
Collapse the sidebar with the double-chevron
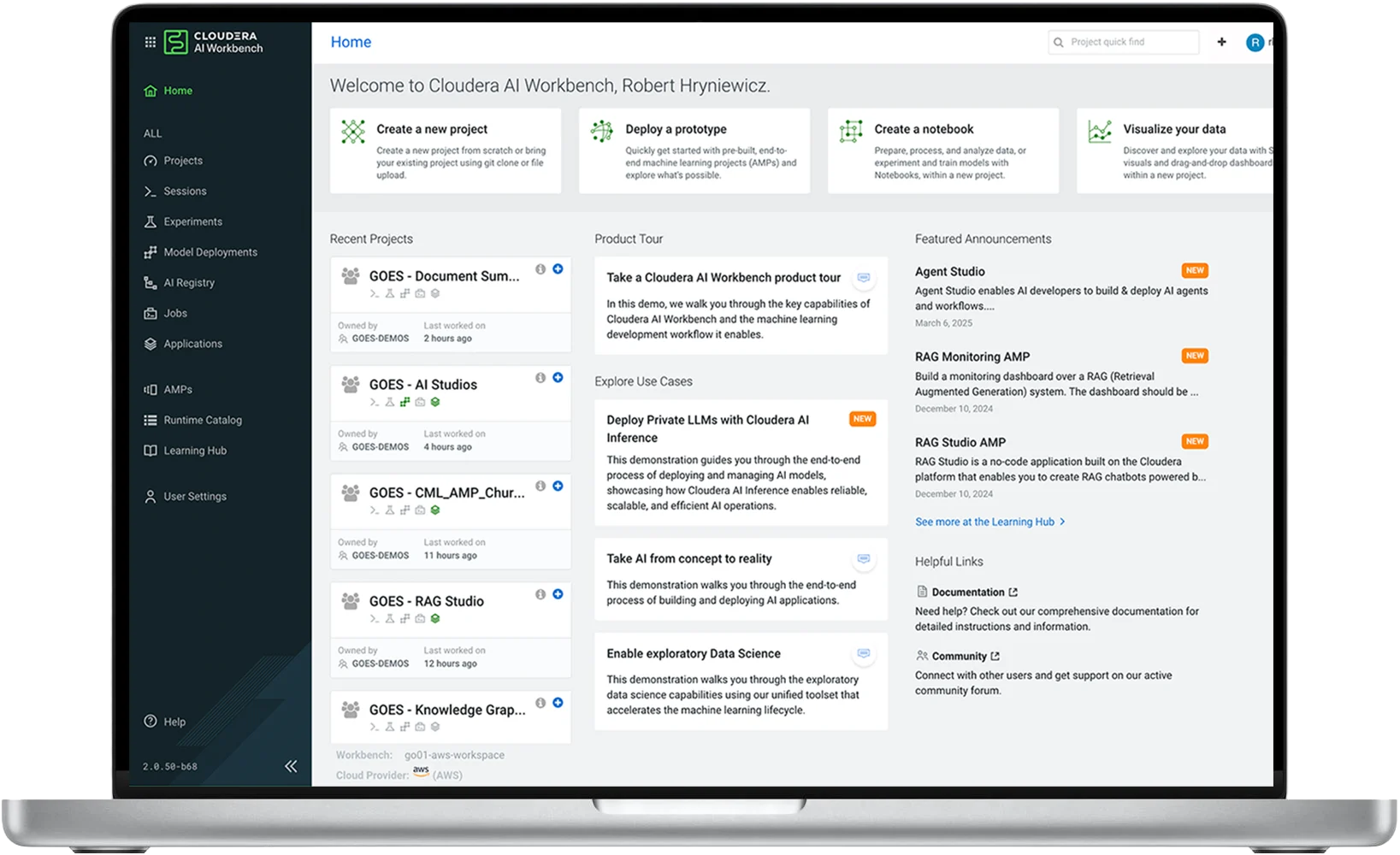tap(291, 766)
